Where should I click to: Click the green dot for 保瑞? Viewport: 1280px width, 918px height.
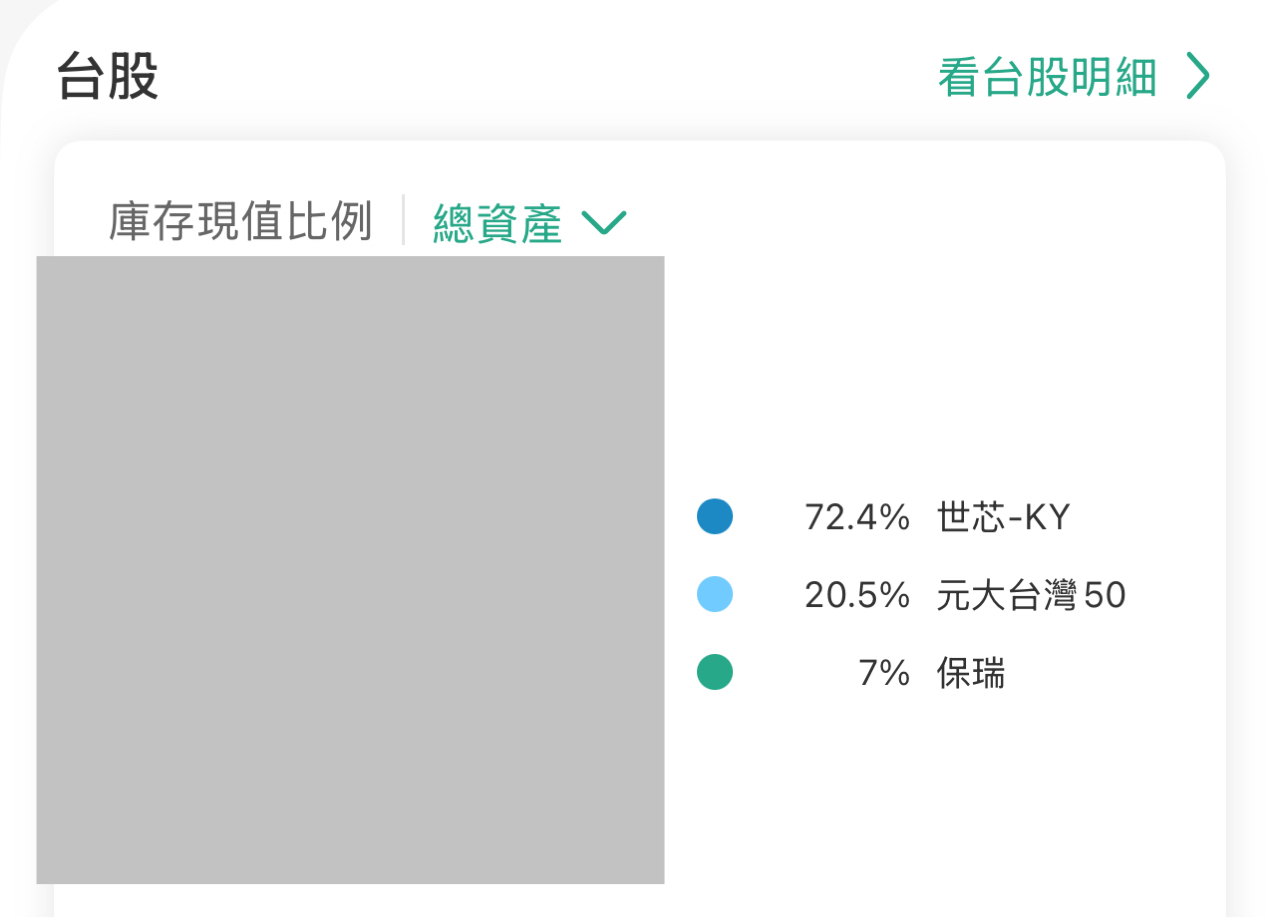point(715,672)
